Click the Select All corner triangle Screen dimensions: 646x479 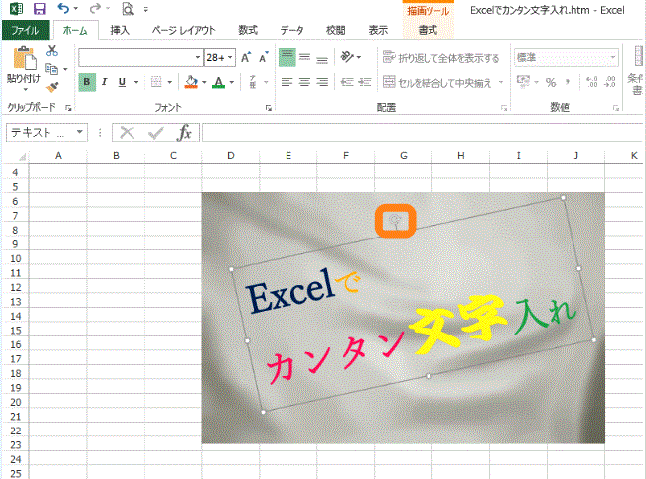[x=22, y=157]
